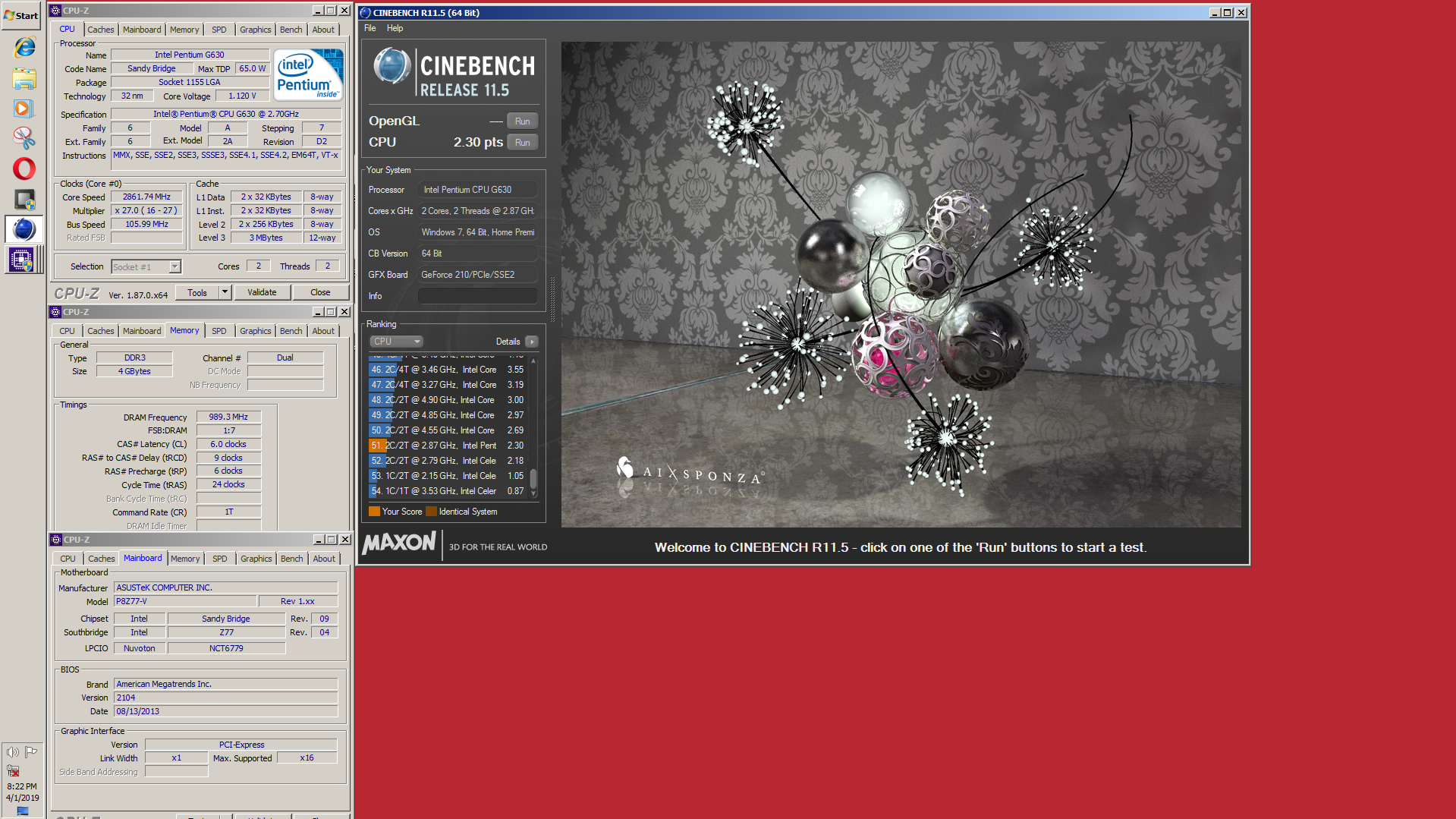Click the Core Speed value 2861.74 MHz
This screenshot has width=1456, height=819.
pos(147,197)
